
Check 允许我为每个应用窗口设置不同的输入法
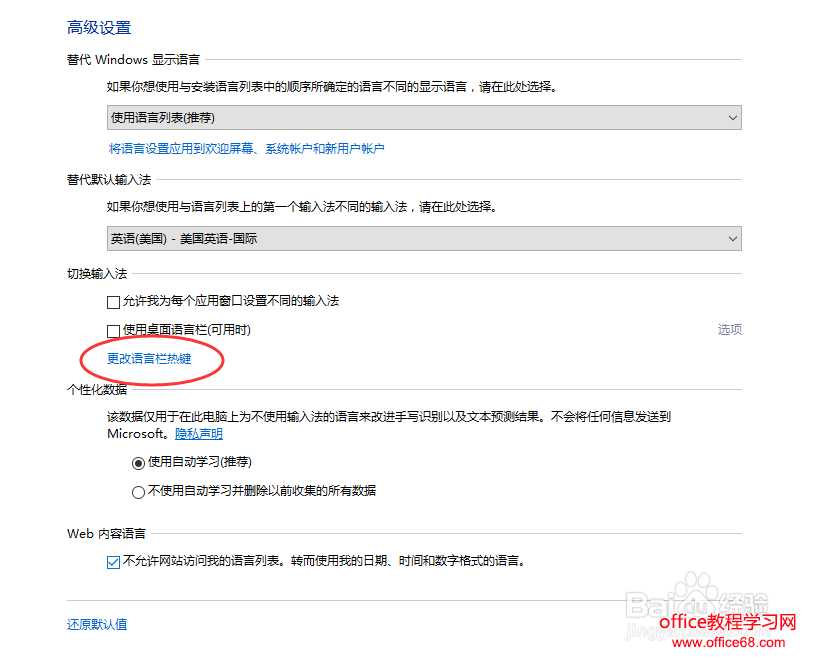[114, 301]
